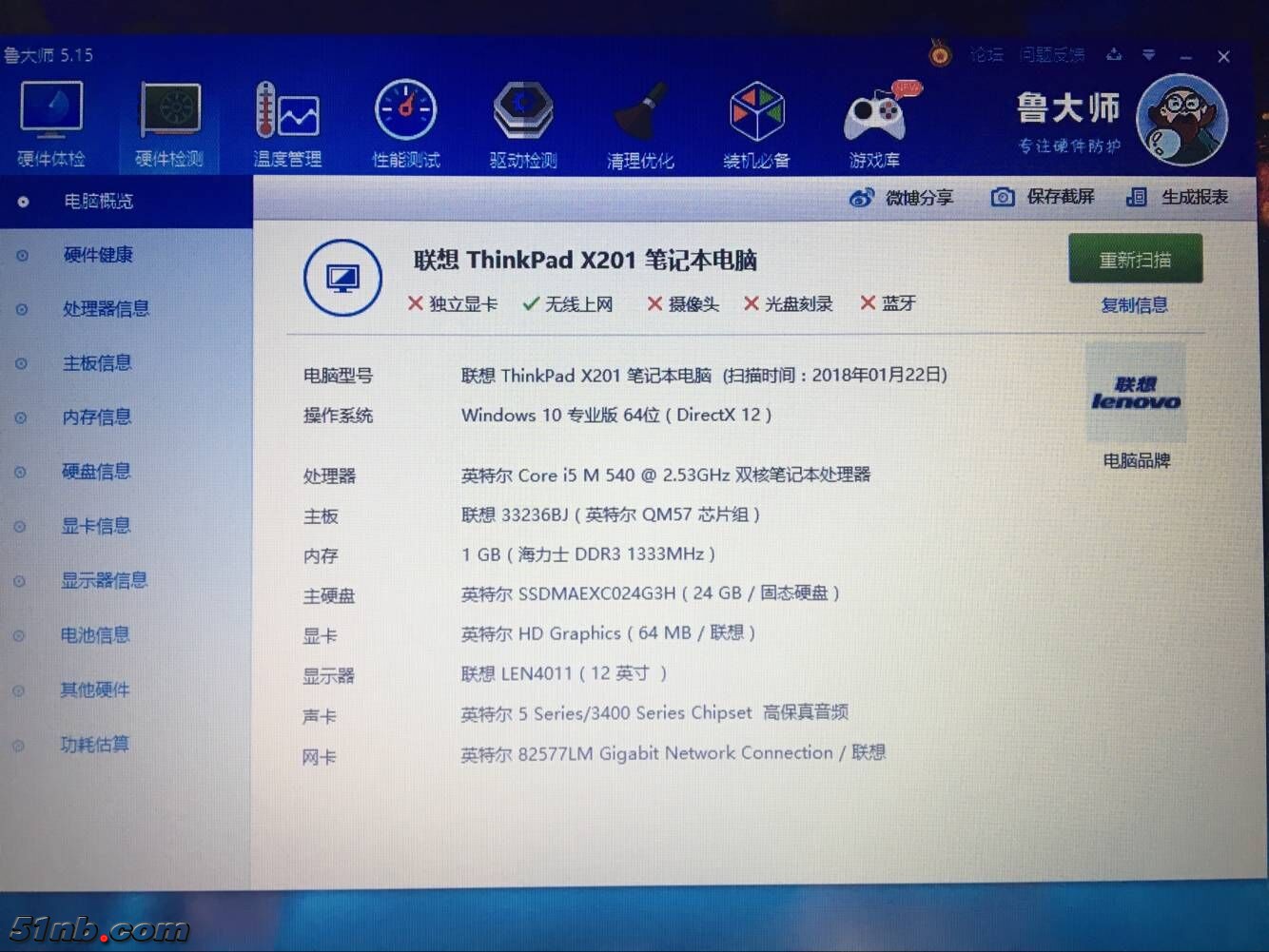Click the 82577LM Gigabit Network Connection value

click(674, 753)
